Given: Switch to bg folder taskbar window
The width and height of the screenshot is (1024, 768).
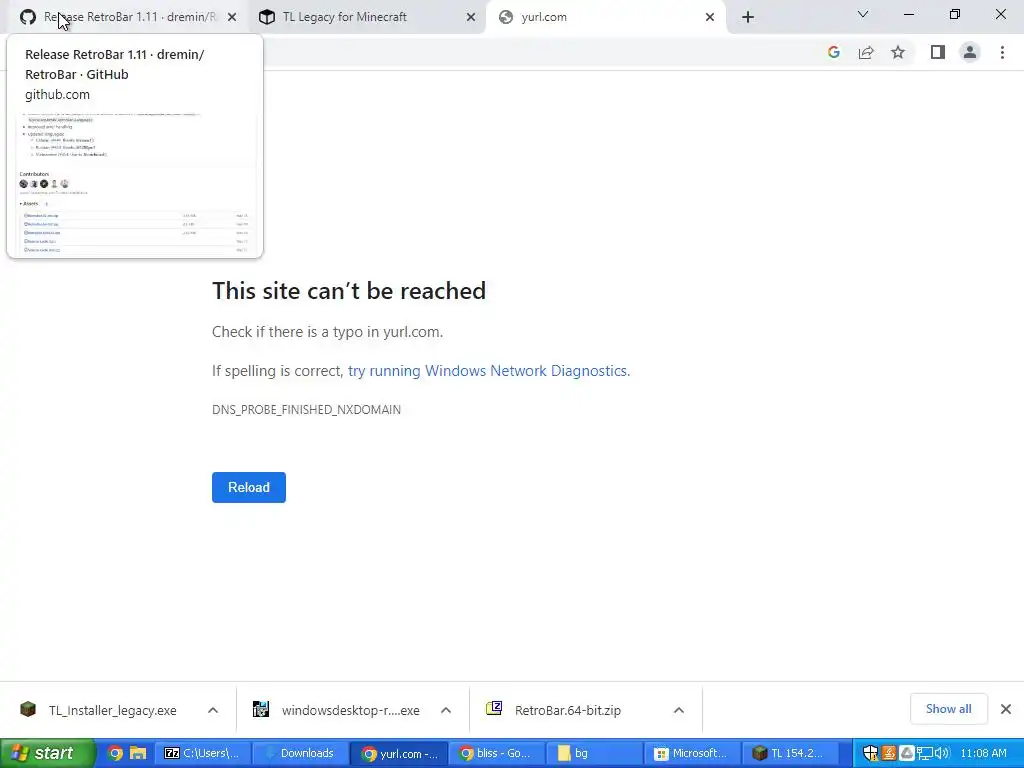Looking at the screenshot, I should 594,753.
